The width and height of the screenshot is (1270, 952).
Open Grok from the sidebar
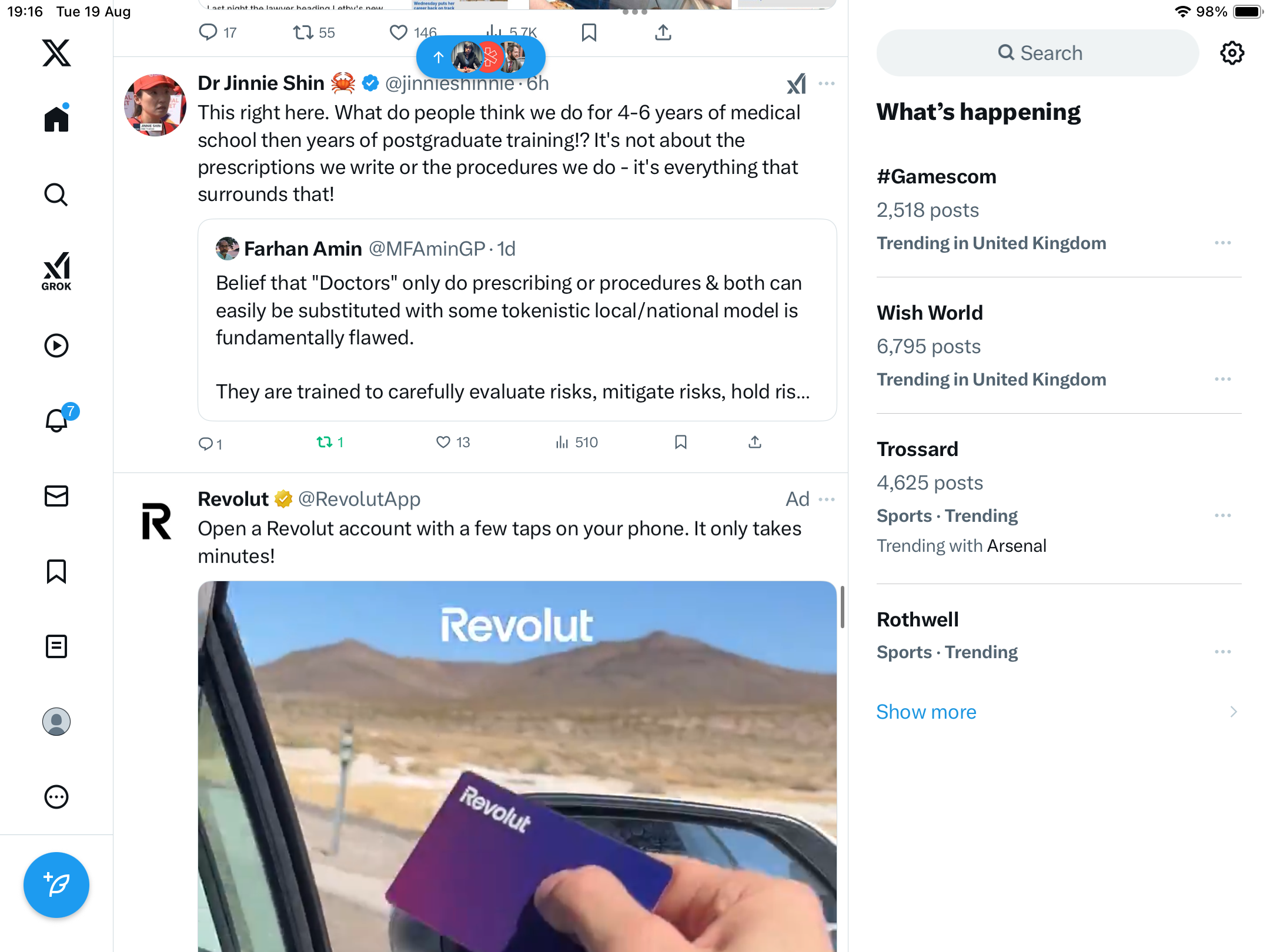pyautogui.click(x=56, y=271)
